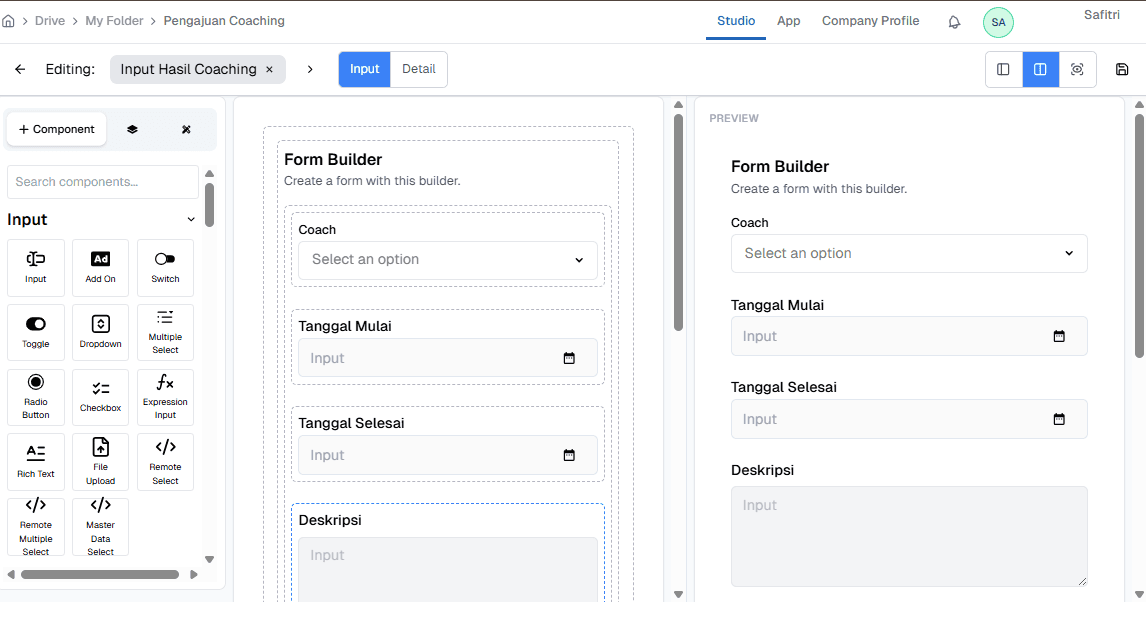Add a File Upload component
Viewport: 1146px width, 631px height.
100,461
